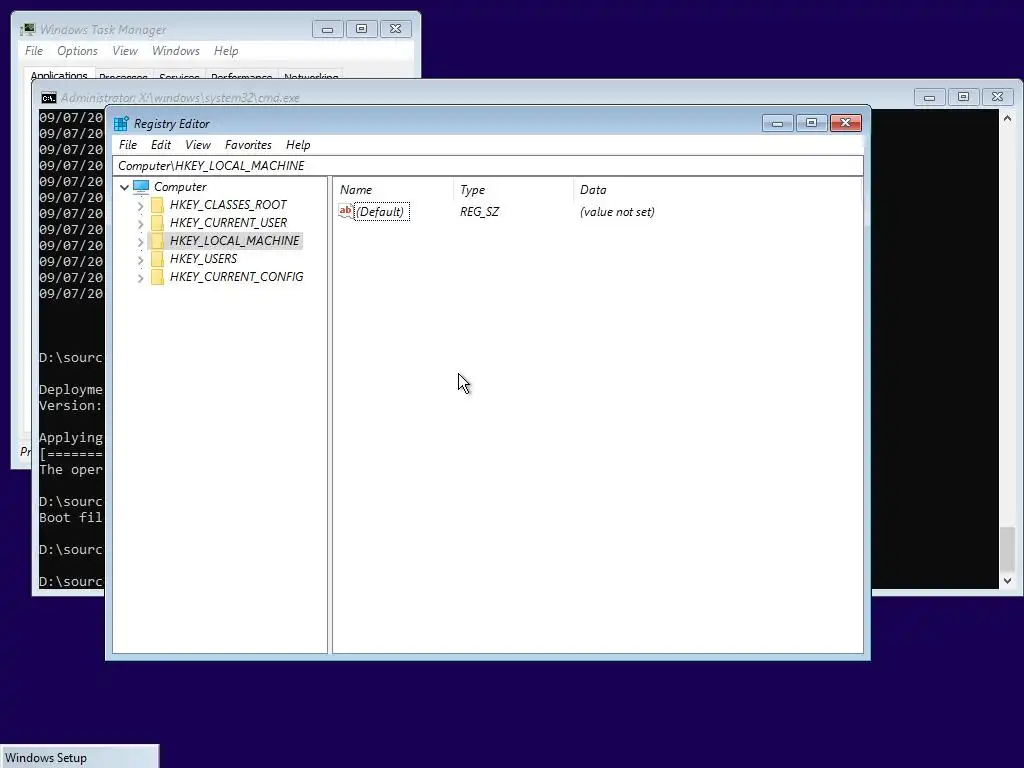Sort values by the Type column

[x=513, y=190]
